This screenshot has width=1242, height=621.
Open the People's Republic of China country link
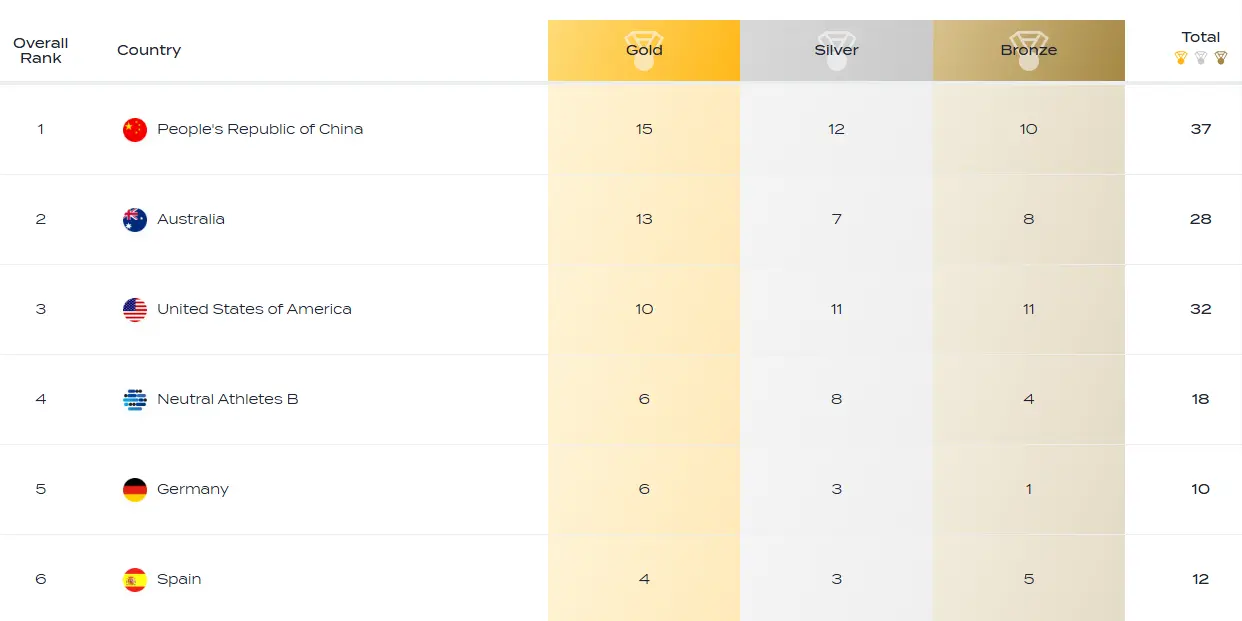click(x=260, y=129)
